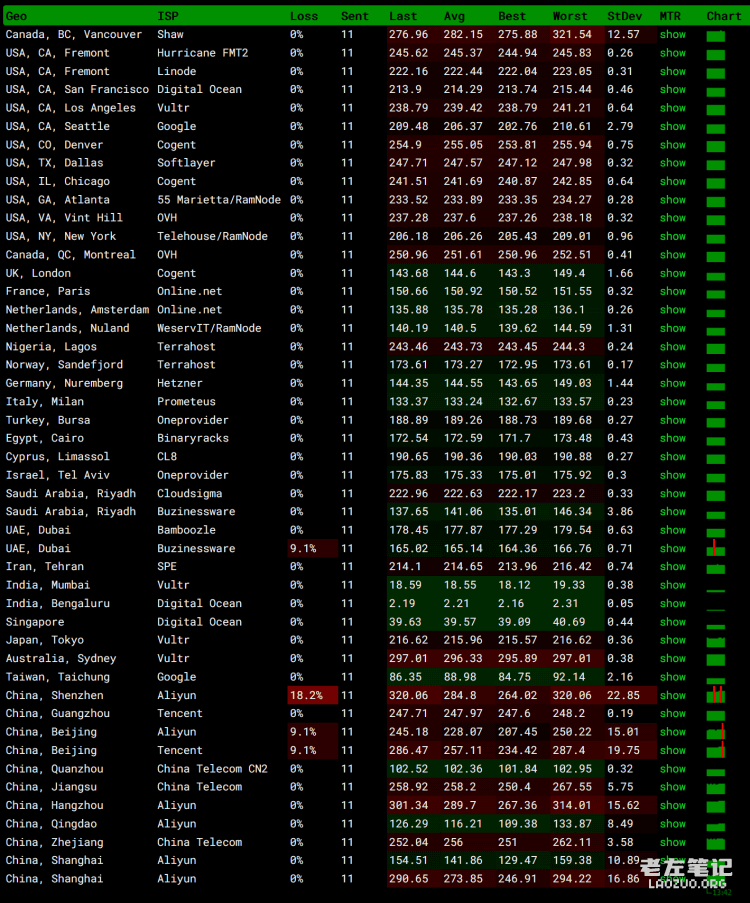Show MTR for Turkey Bursa Oneprovider
Viewport: 750px width, 903px height.
(673, 420)
